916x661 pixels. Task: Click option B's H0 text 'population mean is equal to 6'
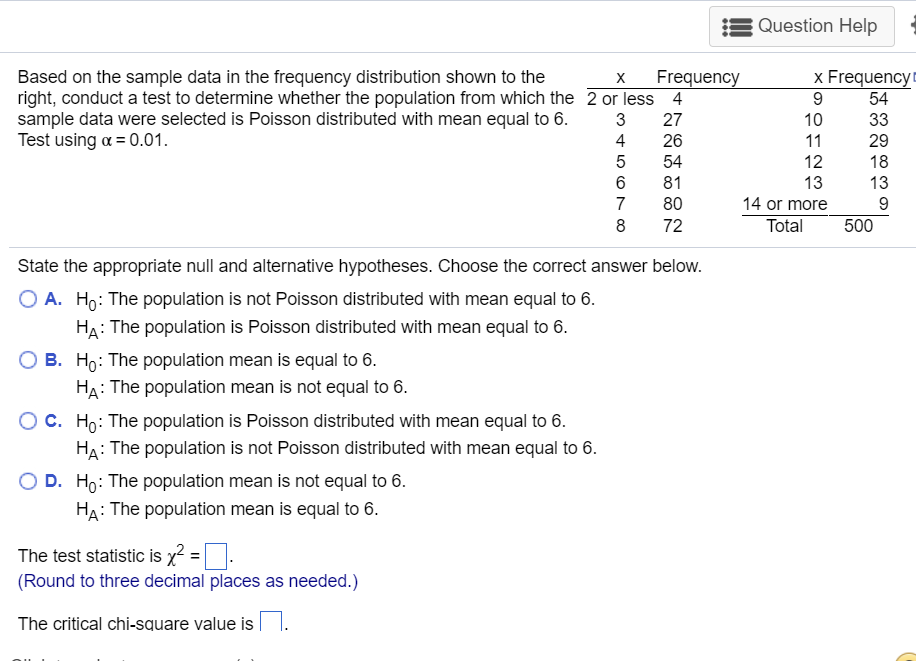[x=241, y=360]
